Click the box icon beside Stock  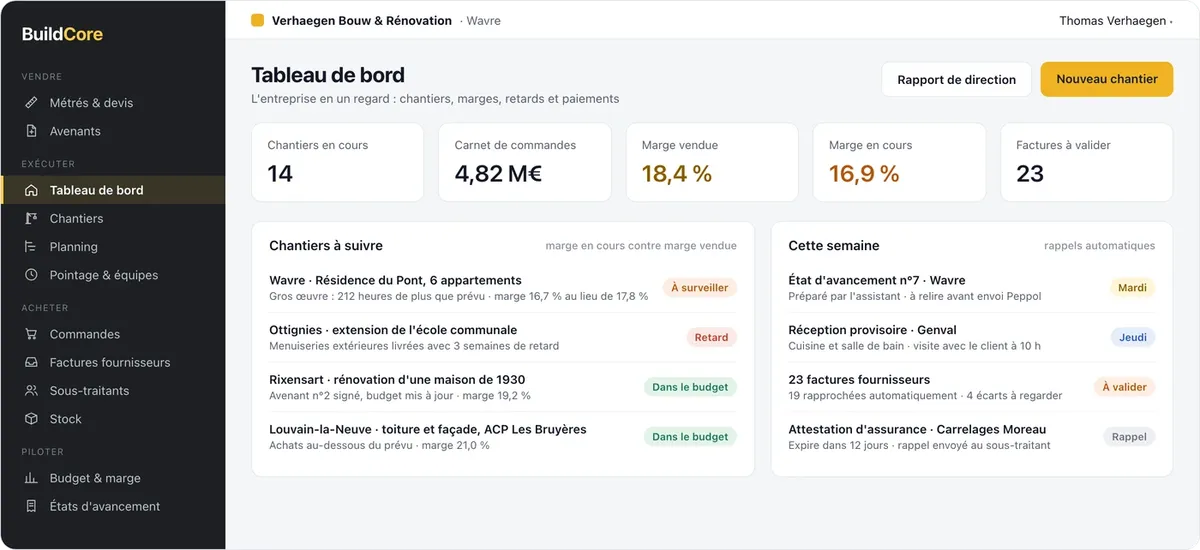[31, 418]
